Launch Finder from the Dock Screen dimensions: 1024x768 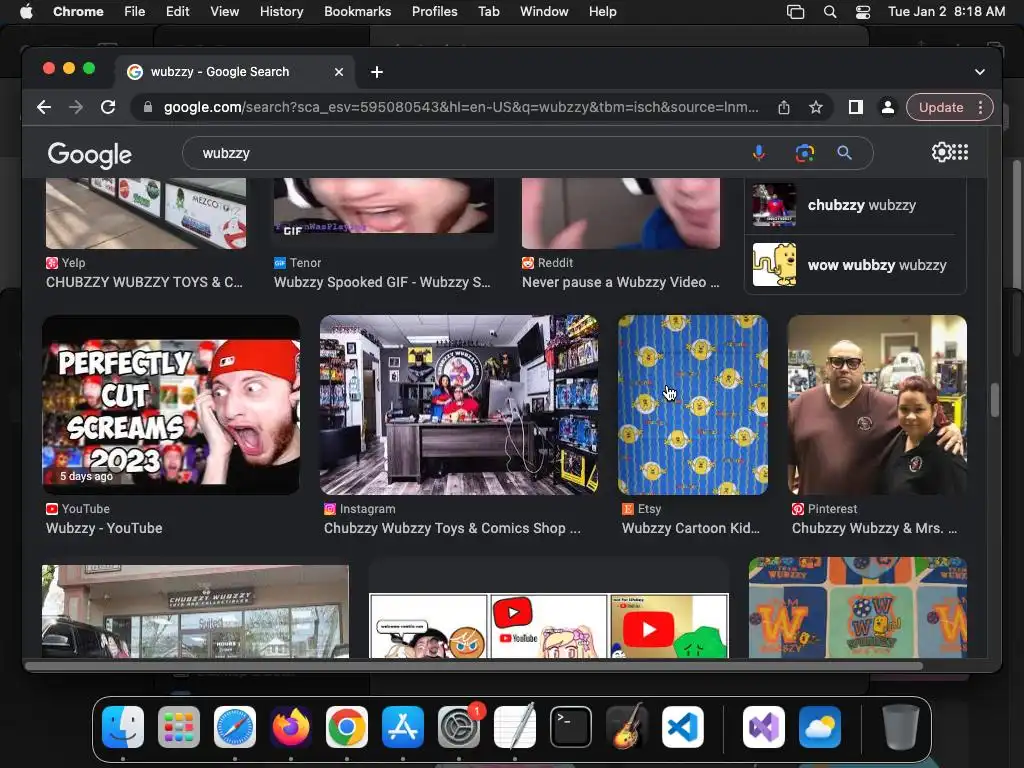point(123,727)
